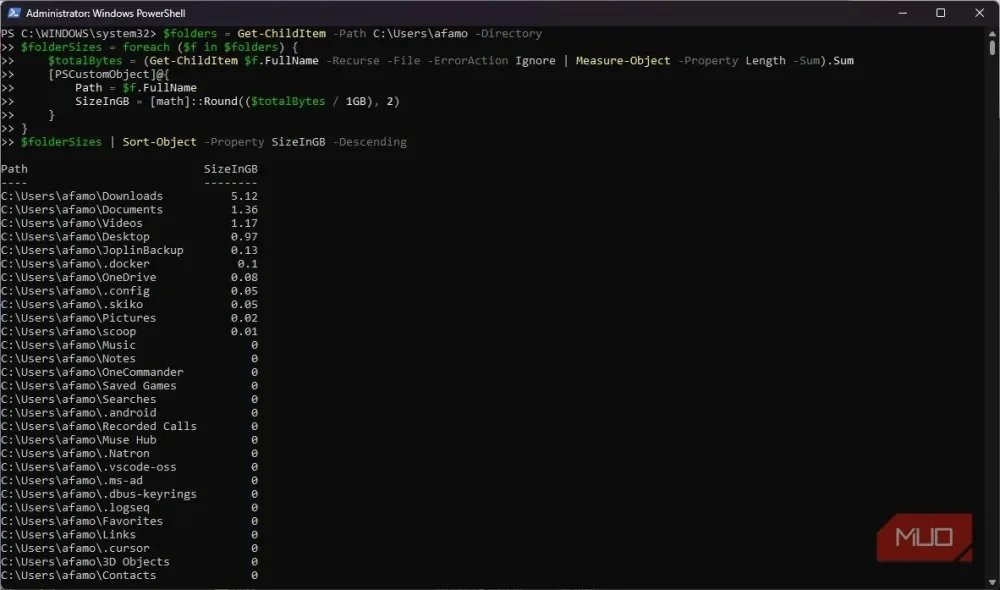Image resolution: width=1000 pixels, height=590 pixels.
Task: Close the Administrator PowerShell window
Action: 980,13
